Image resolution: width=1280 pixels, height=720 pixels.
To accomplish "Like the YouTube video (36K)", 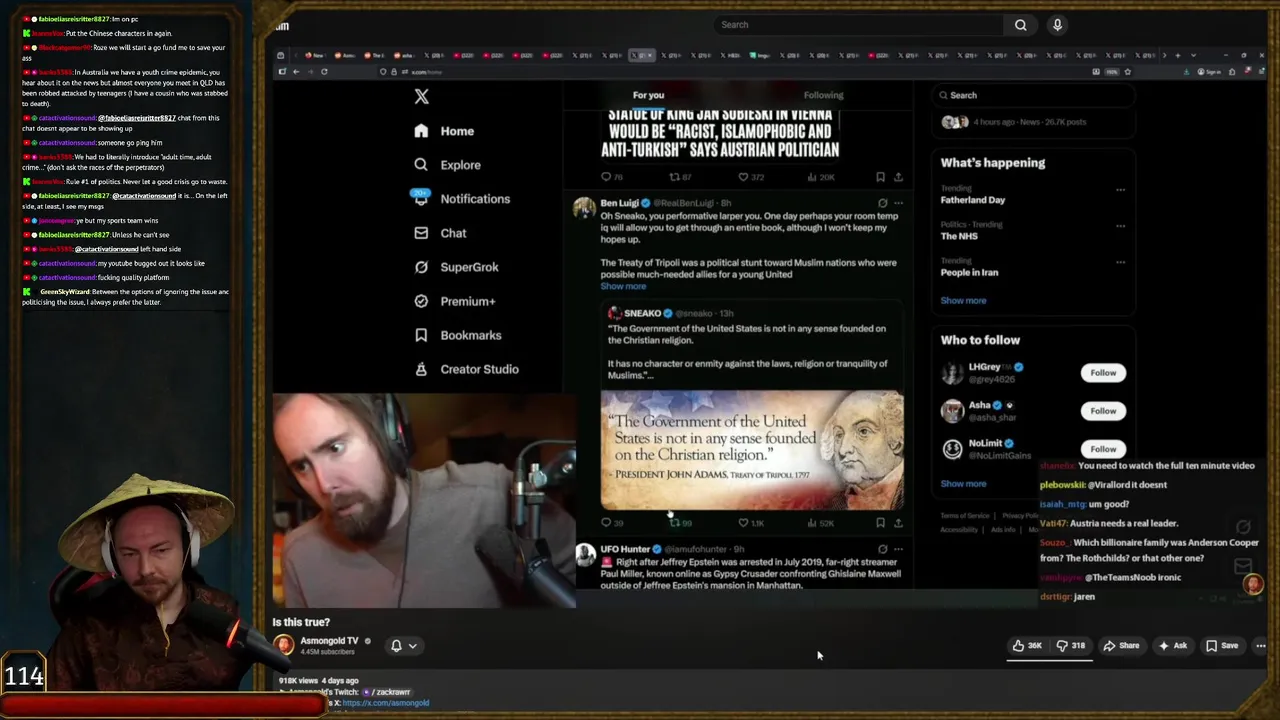I will [1027, 646].
